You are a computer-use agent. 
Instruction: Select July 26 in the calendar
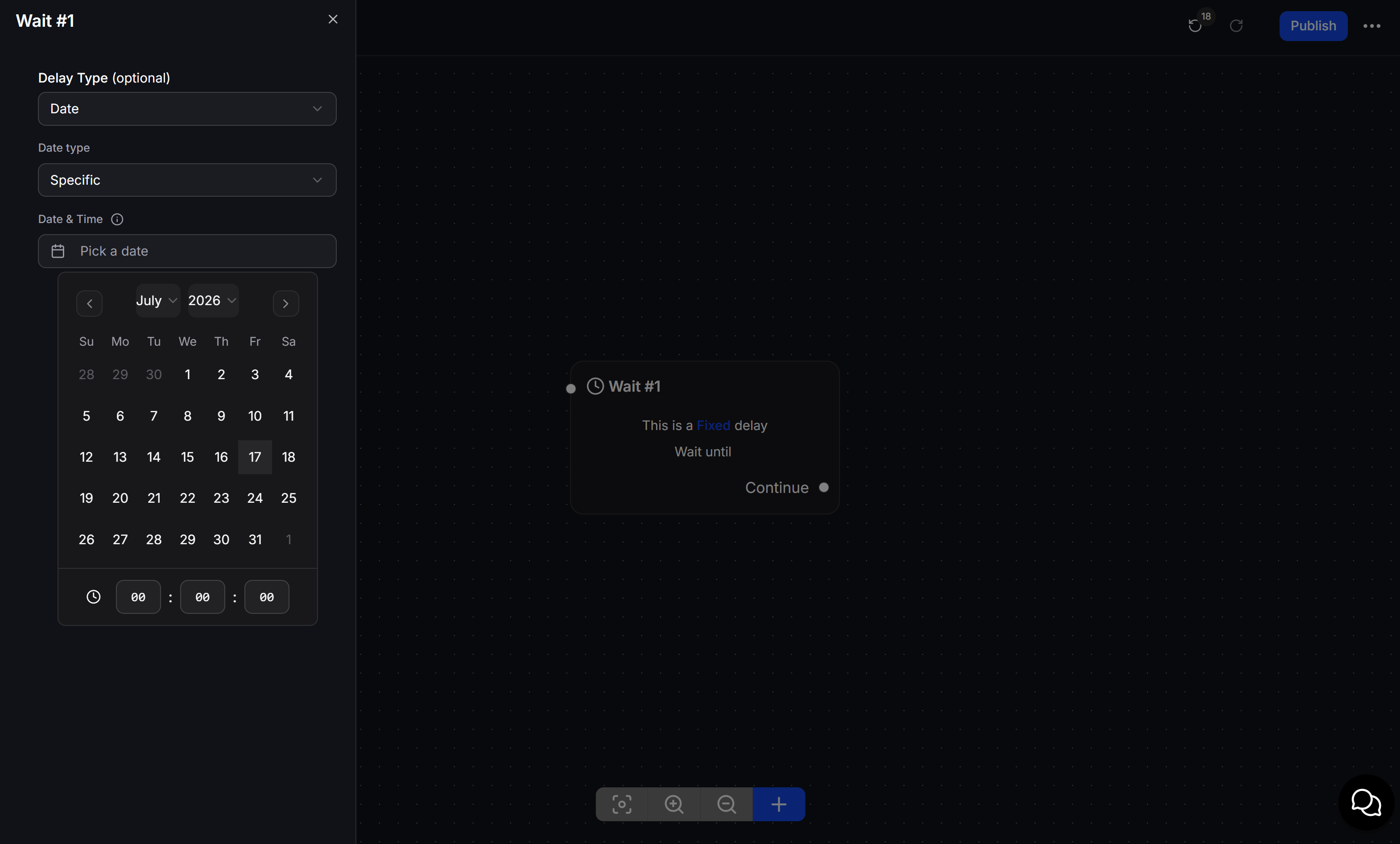(87, 539)
